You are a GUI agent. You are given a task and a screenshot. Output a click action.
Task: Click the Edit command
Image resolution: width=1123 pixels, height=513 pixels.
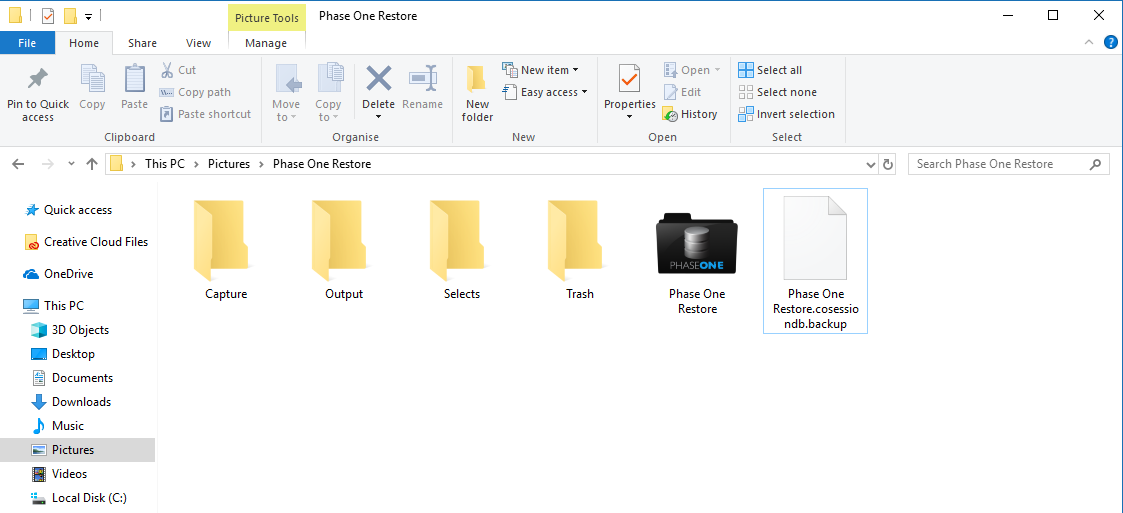pos(682,92)
